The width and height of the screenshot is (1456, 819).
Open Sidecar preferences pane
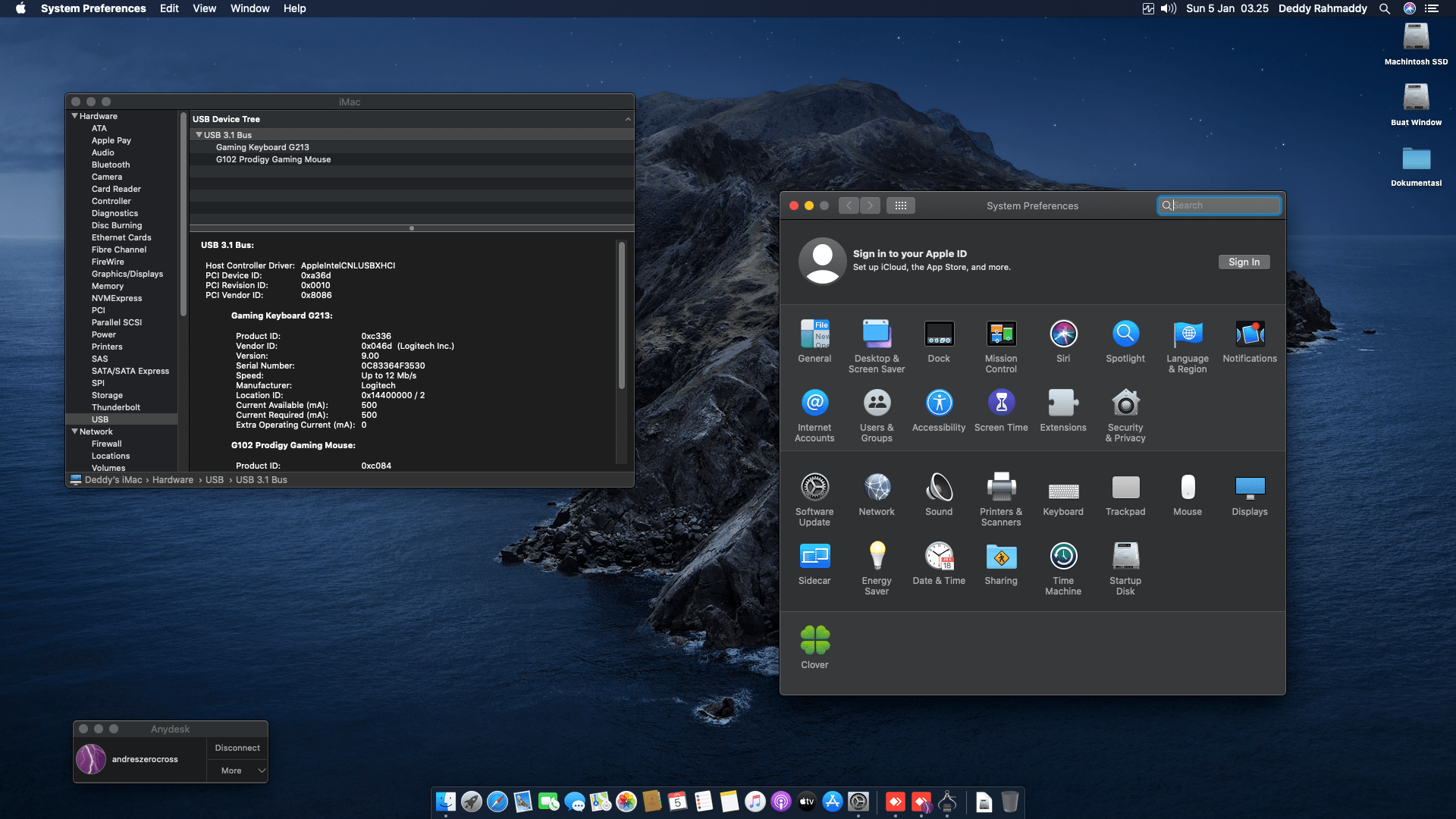point(814,563)
